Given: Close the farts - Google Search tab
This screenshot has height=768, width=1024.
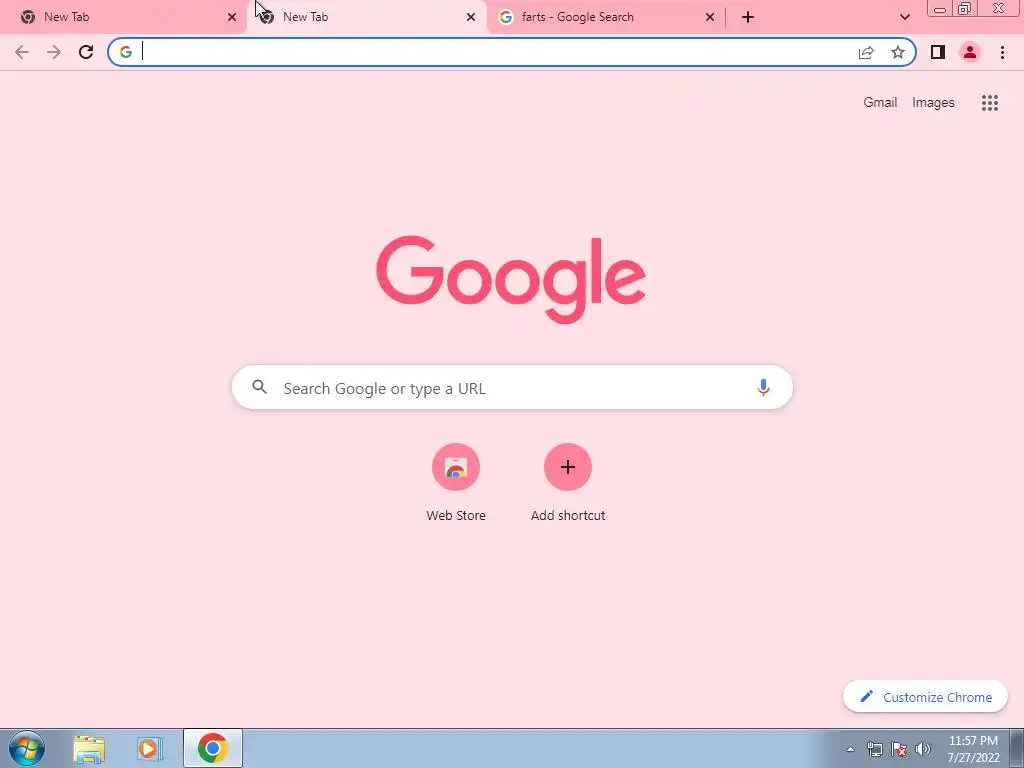Looking at the screenshot, I should point(710,17).
